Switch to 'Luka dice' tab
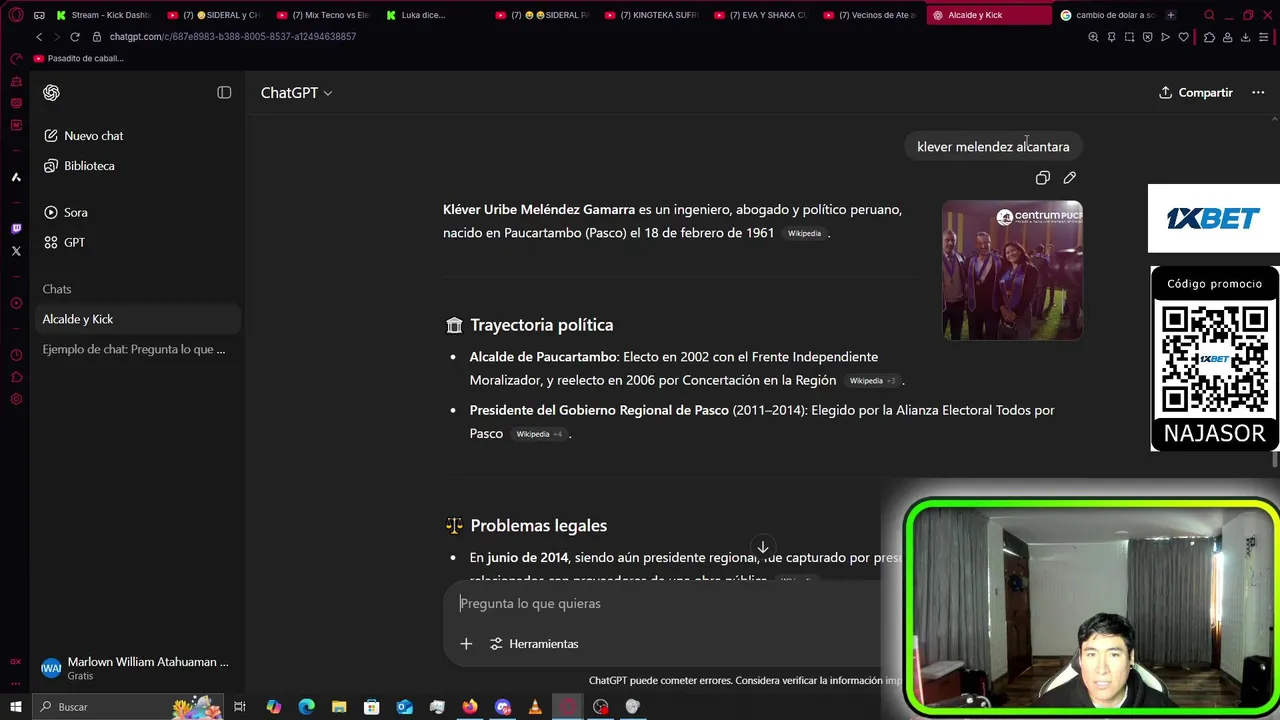Screen dimensions: 1280x720 [430, 15]
